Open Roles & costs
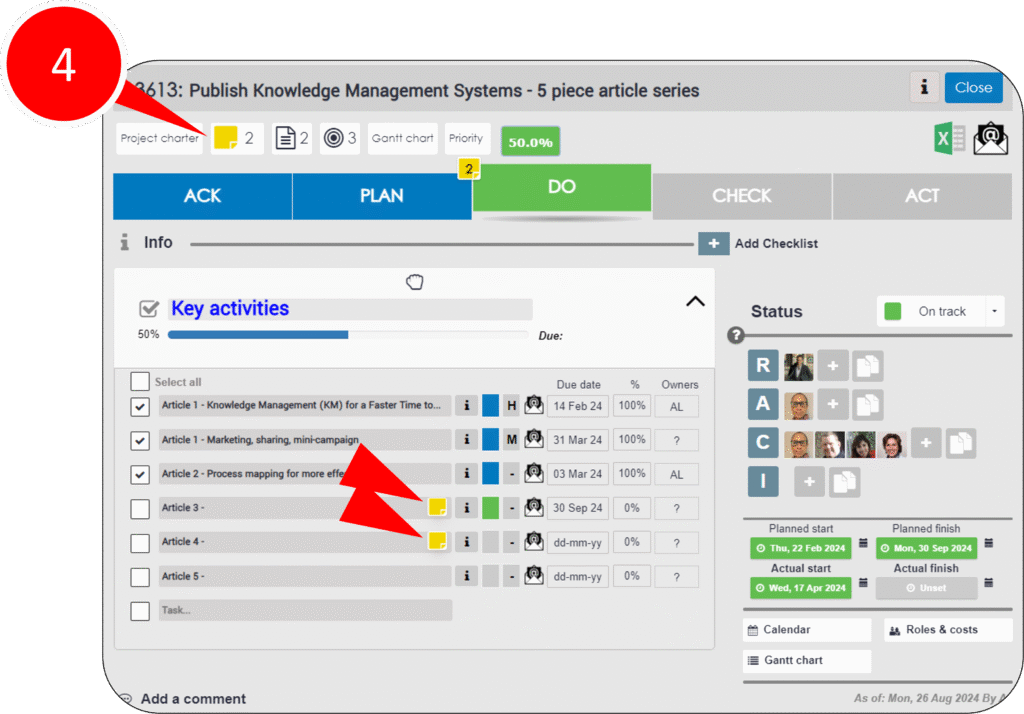 coord(947,630)
